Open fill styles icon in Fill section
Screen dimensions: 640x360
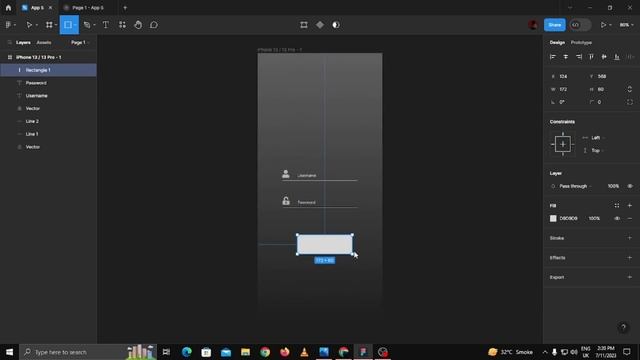[x=617, y=206]
